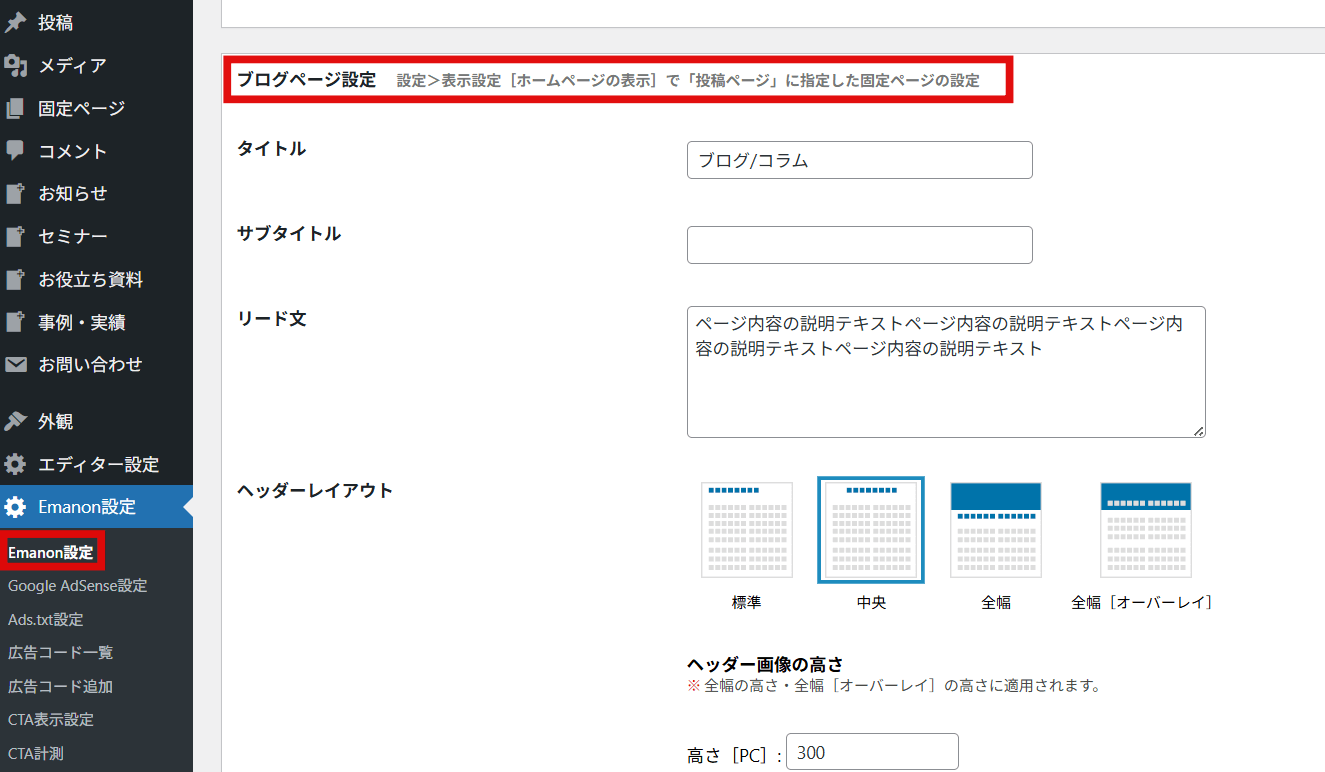Open the お知らせ menu item
The width and height of the screenshot is (1325, 772).
[73, 194]
